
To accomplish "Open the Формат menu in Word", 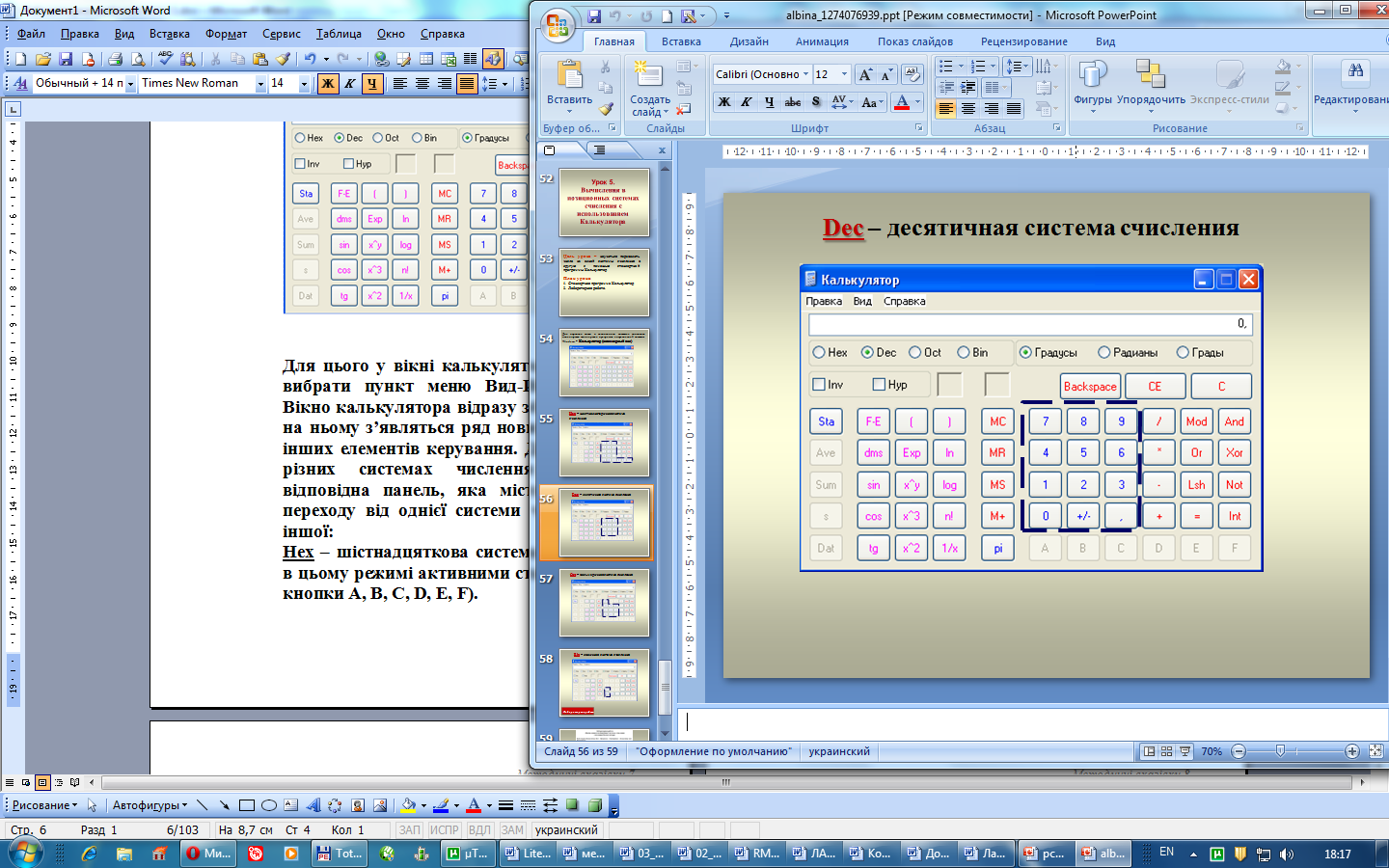I will tap(226, 34).
